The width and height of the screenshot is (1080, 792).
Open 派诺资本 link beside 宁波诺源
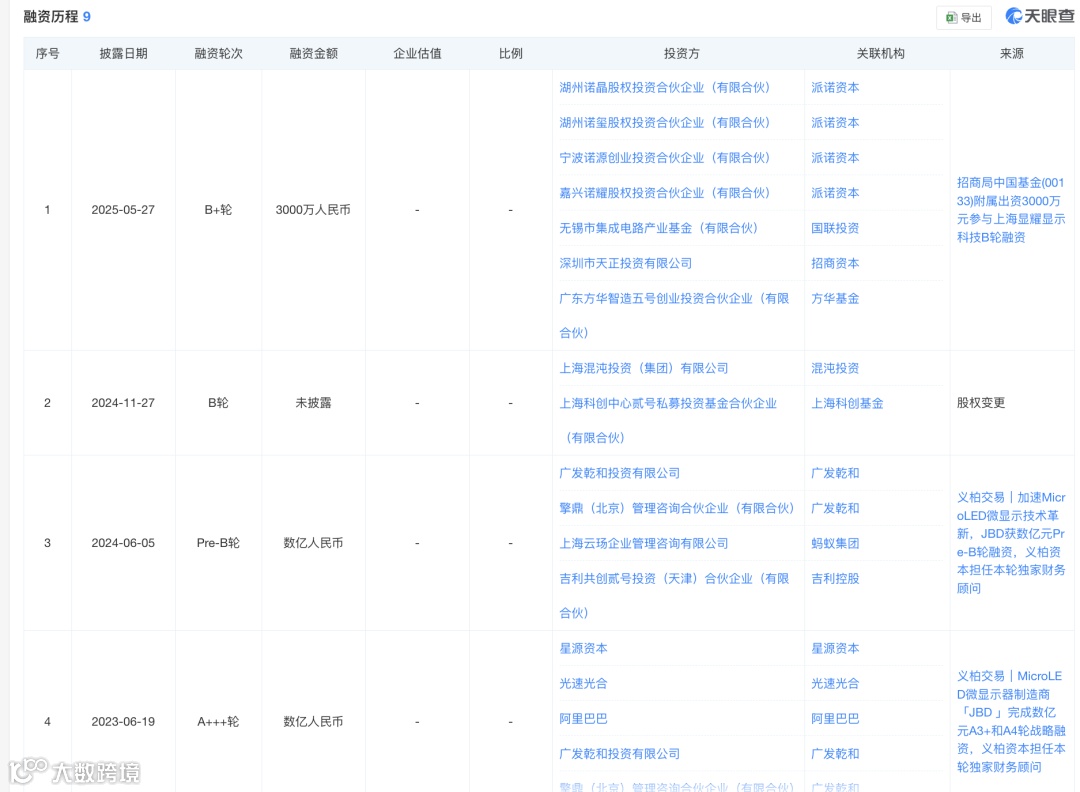tap(835, 158)
